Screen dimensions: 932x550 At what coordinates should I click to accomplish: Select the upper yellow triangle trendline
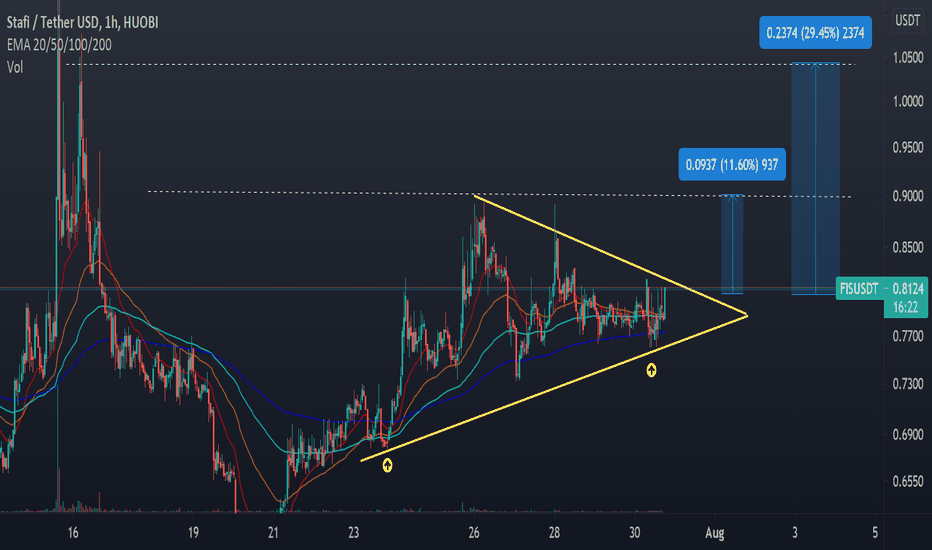tap(610, 254)
